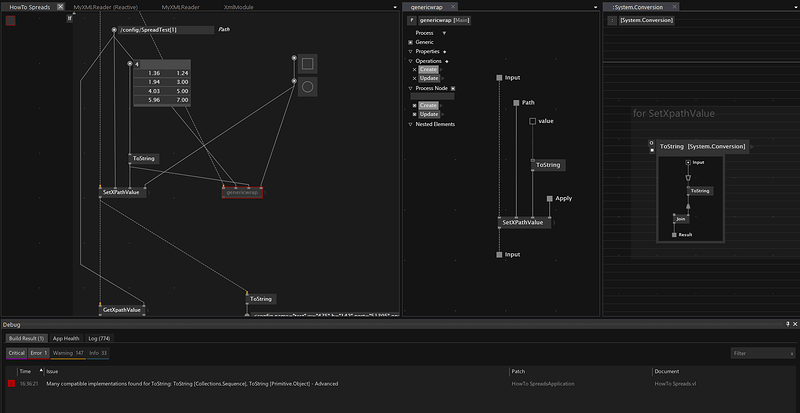Collapse the Nested Elements section
The width and height of the screenshot is (800, 413).
pyautogui.click(x=410, y=124)
